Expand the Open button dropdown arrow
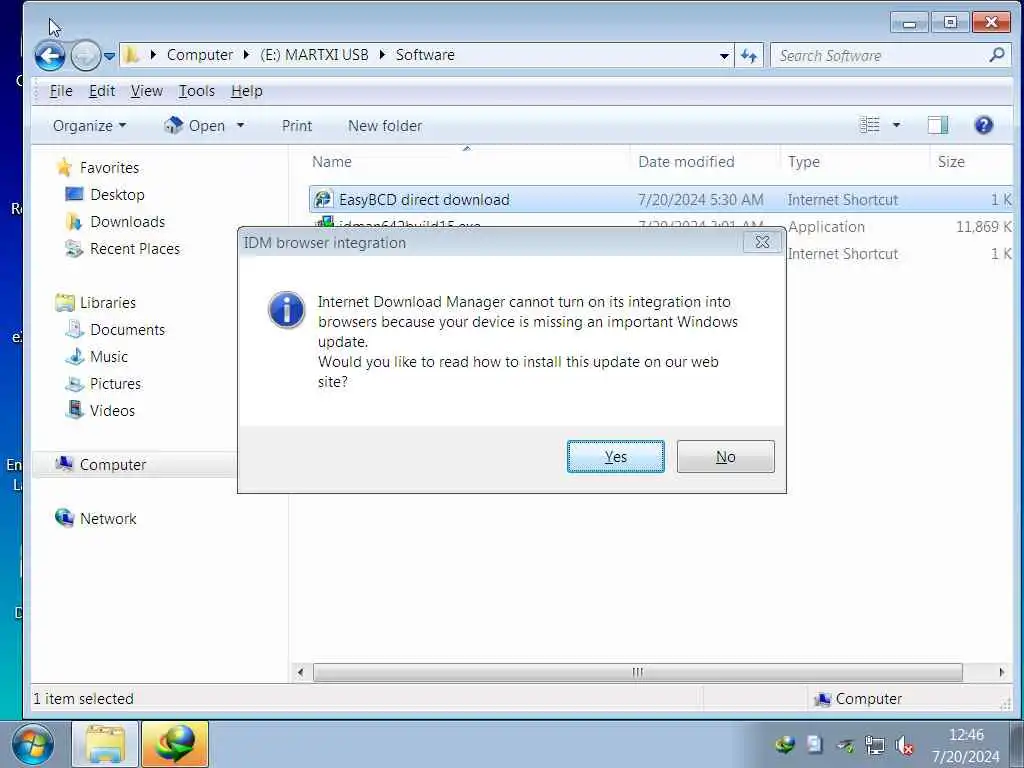Image resolution: width=1024 pixels, height=768 pixels. coord(240,125)
